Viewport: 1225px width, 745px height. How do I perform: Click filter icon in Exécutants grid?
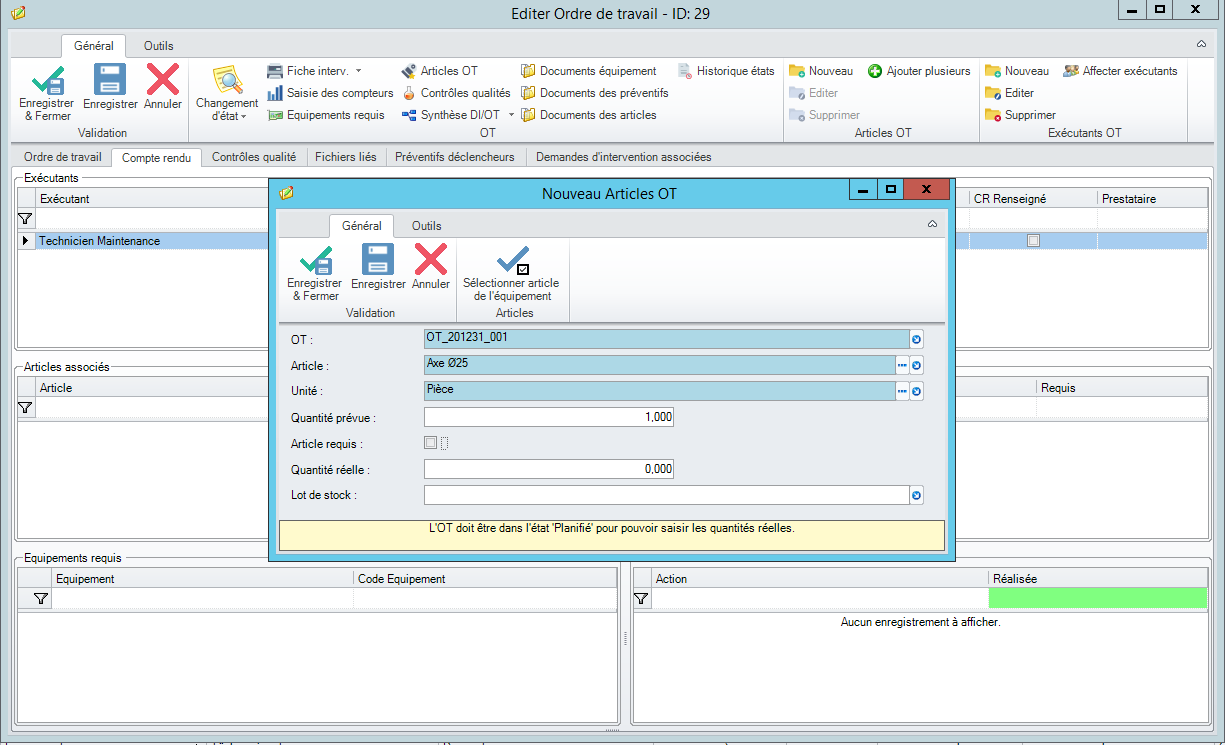(x=26, y=218)
